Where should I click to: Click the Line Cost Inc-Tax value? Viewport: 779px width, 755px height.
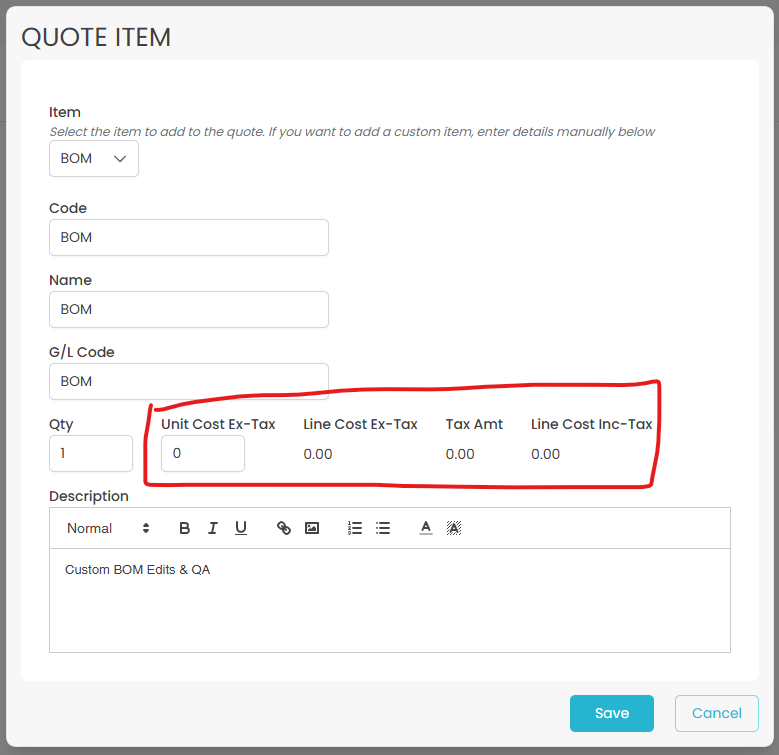coord(546,454)
